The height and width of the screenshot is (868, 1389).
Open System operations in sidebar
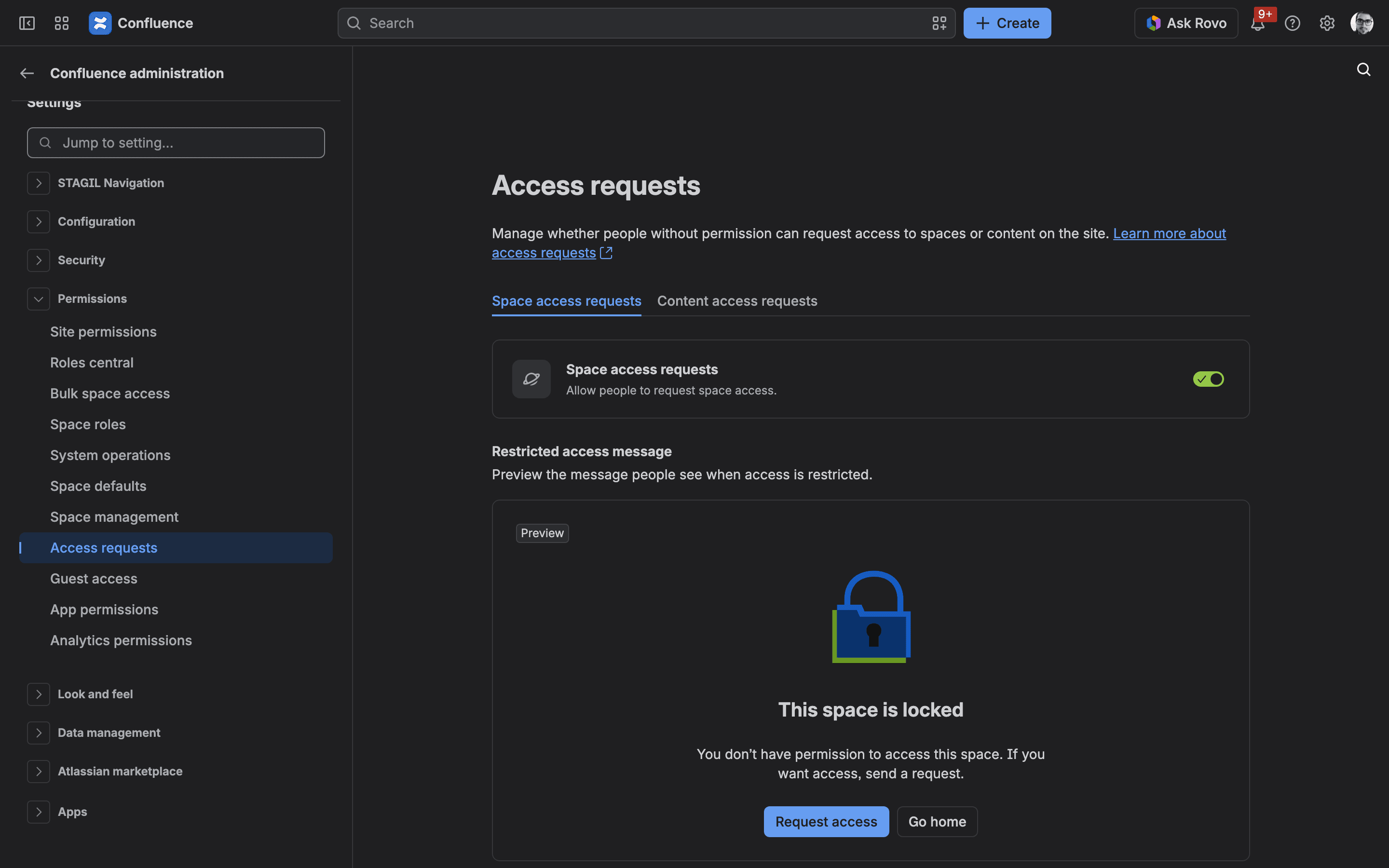tap(176, 455)
